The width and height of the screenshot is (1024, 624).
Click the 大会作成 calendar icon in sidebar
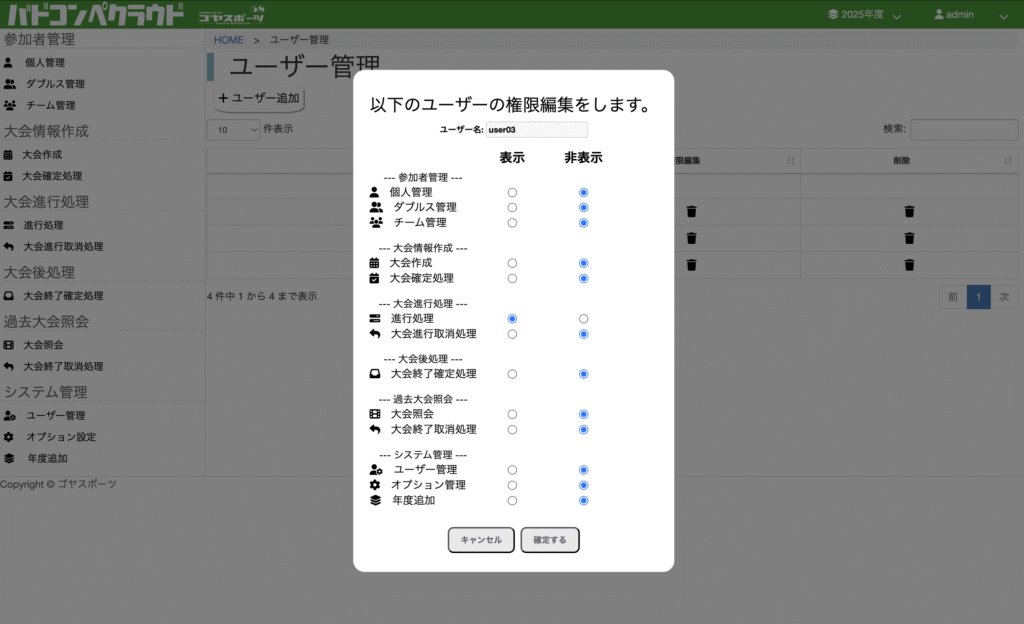pyautogui.click(x=9, y=155)
